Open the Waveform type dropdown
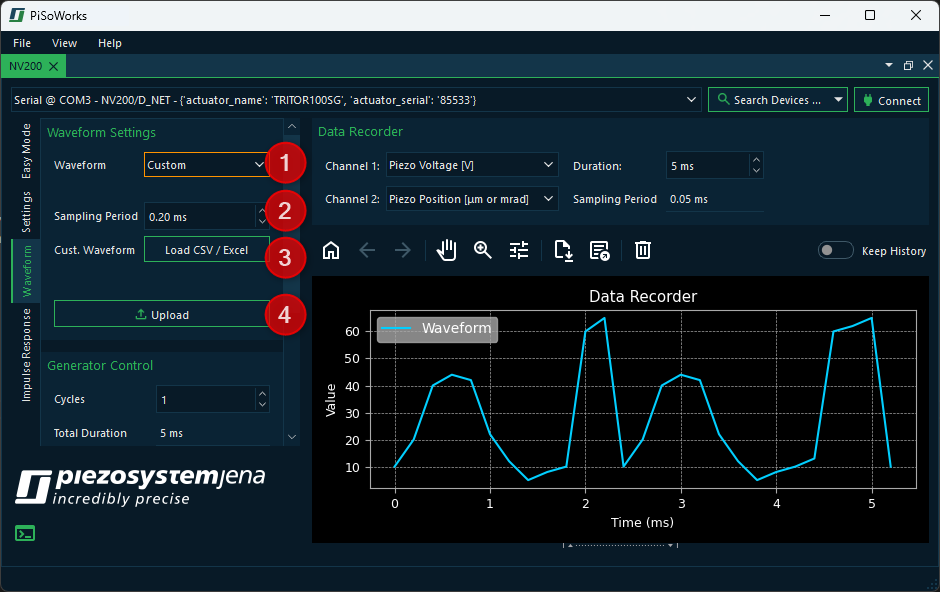The height and width of the screenshot is (592, 940). [x=205, y=165]
